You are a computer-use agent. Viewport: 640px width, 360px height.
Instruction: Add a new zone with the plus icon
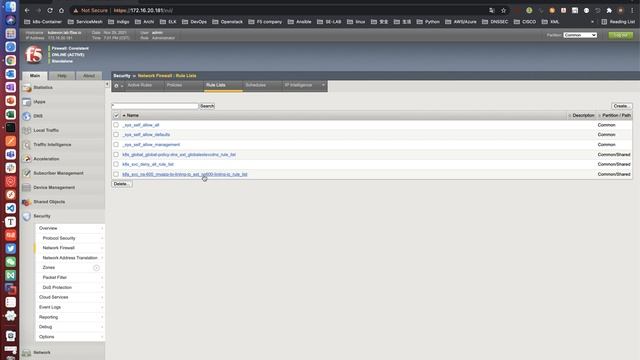click(x=96, y=268)
